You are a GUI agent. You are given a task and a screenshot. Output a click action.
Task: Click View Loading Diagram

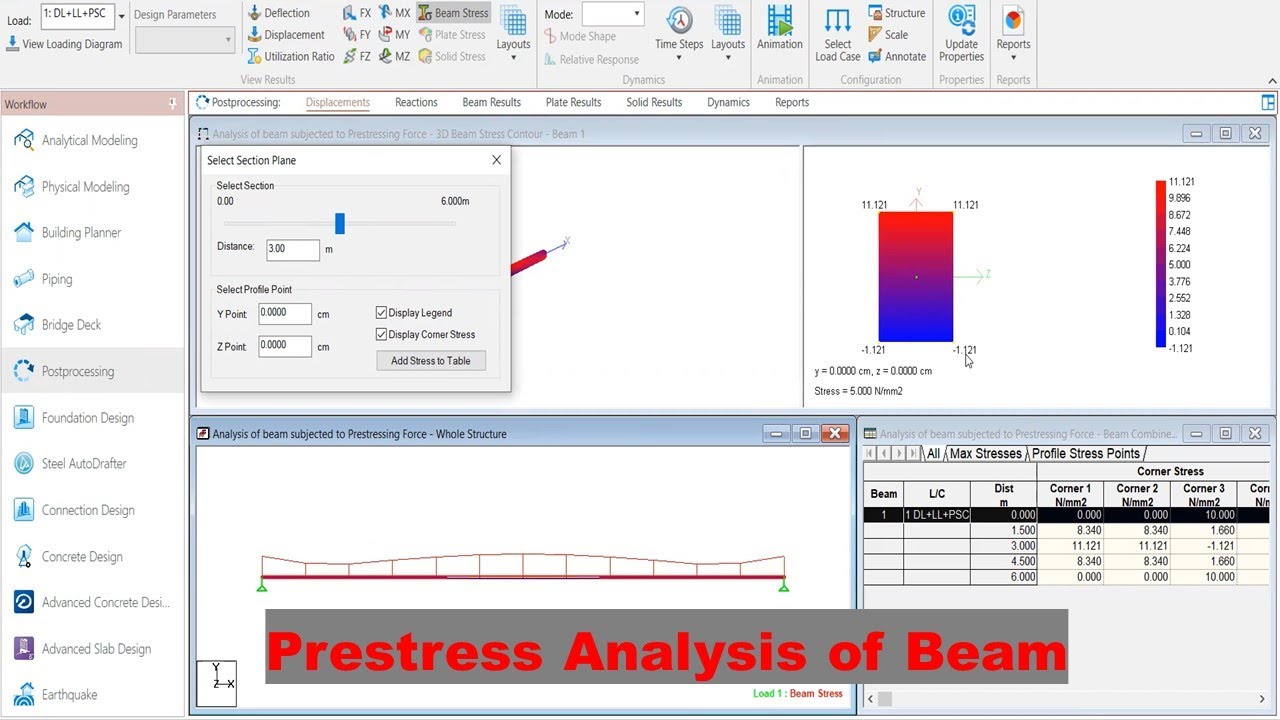[64, 44]
